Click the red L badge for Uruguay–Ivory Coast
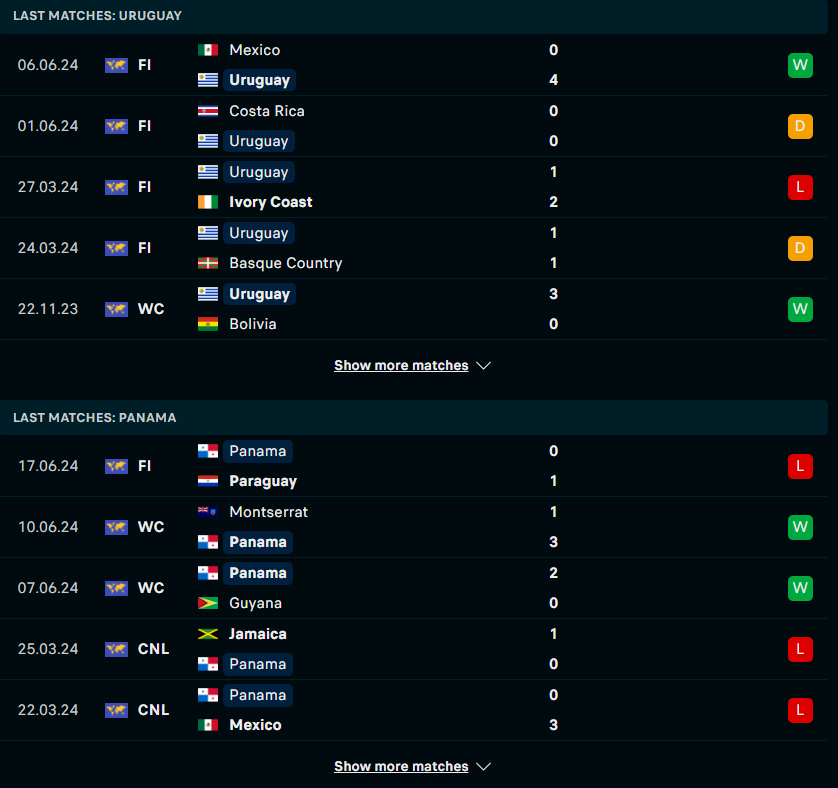838x788 pixels. click(800, 187)
